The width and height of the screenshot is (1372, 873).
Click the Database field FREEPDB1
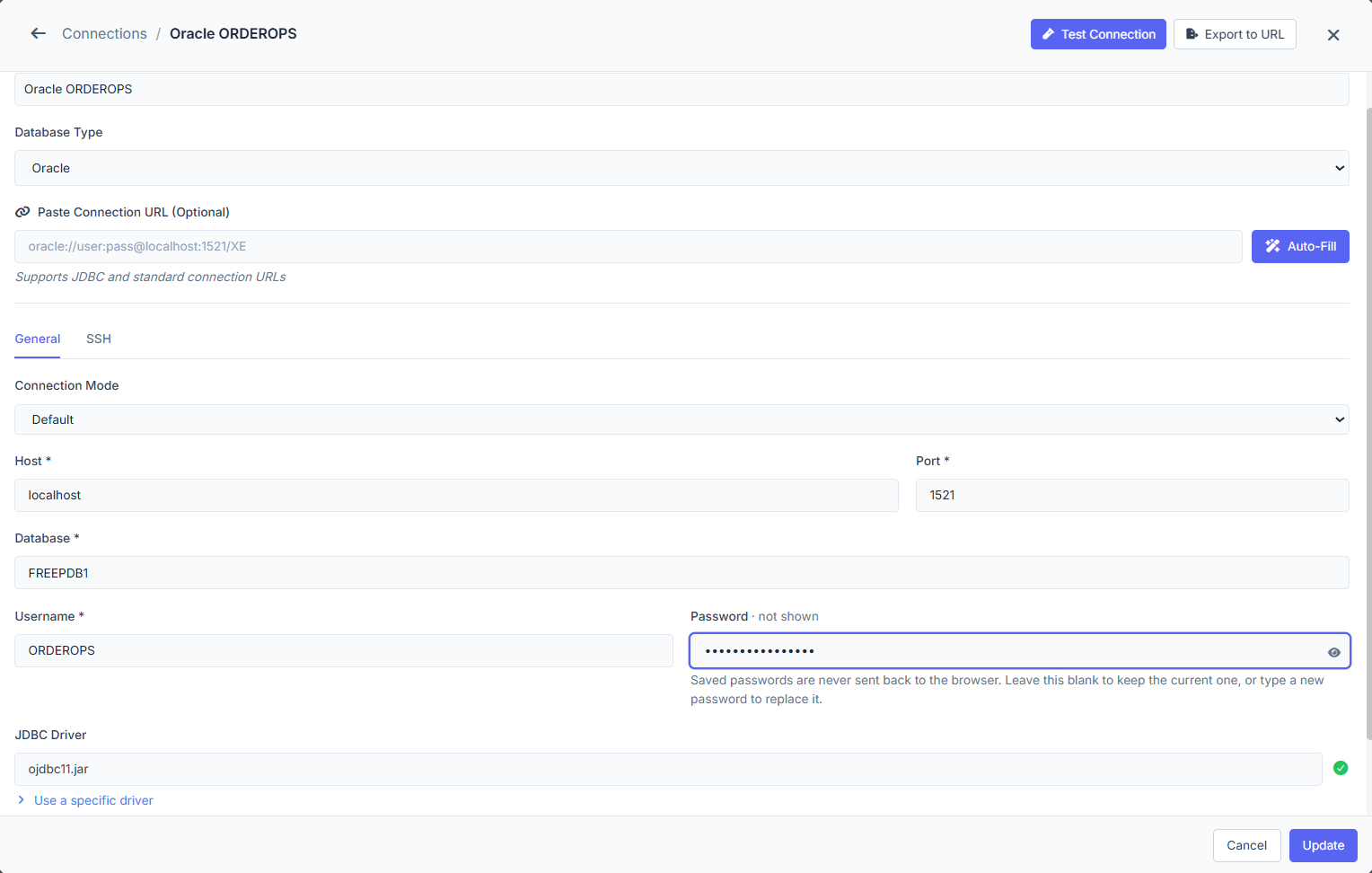pos(682,573)
